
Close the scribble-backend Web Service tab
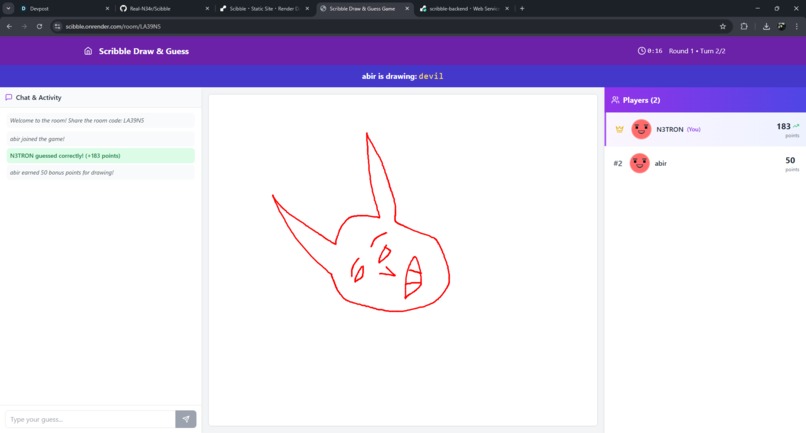(507, 9)
